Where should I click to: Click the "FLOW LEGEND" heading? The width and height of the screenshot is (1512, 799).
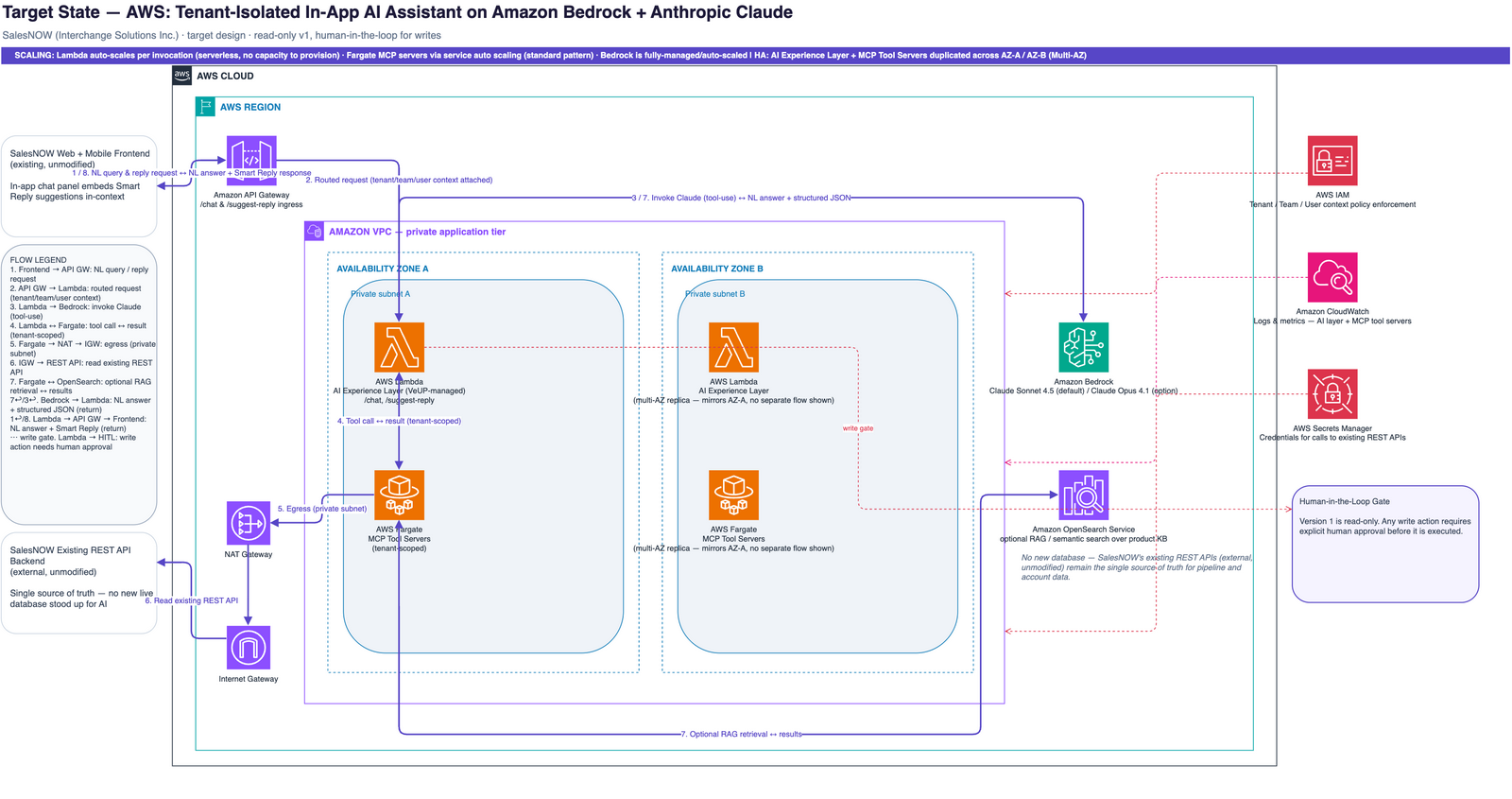pos(39,260)
